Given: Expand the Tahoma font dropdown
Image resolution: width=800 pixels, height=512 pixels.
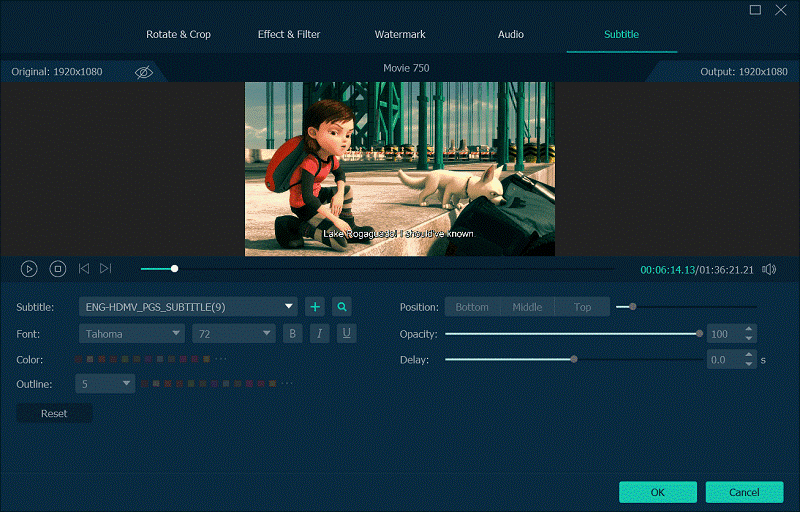Looking at the screenshot, I should pos(131,334).
